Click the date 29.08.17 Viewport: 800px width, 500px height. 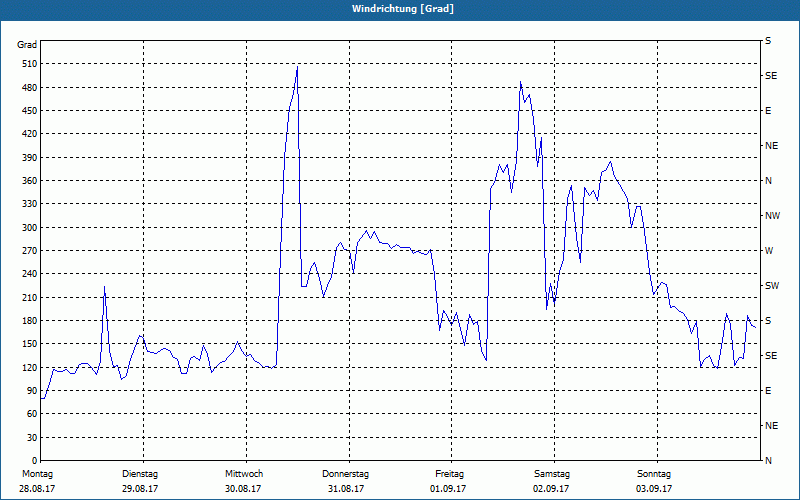pos(140,489)
